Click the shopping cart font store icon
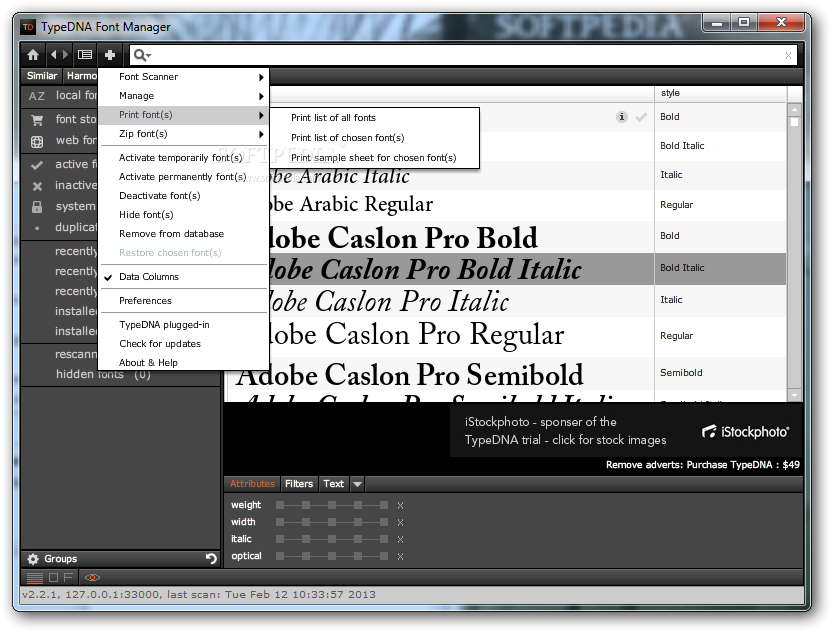 (37, 120)
